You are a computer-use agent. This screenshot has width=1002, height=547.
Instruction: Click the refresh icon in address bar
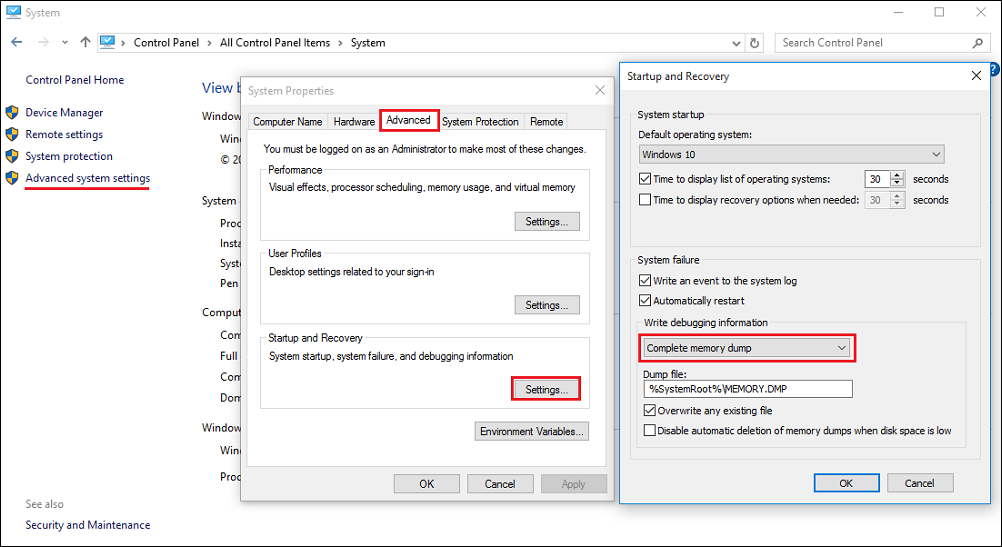click(x=755, y=43)
